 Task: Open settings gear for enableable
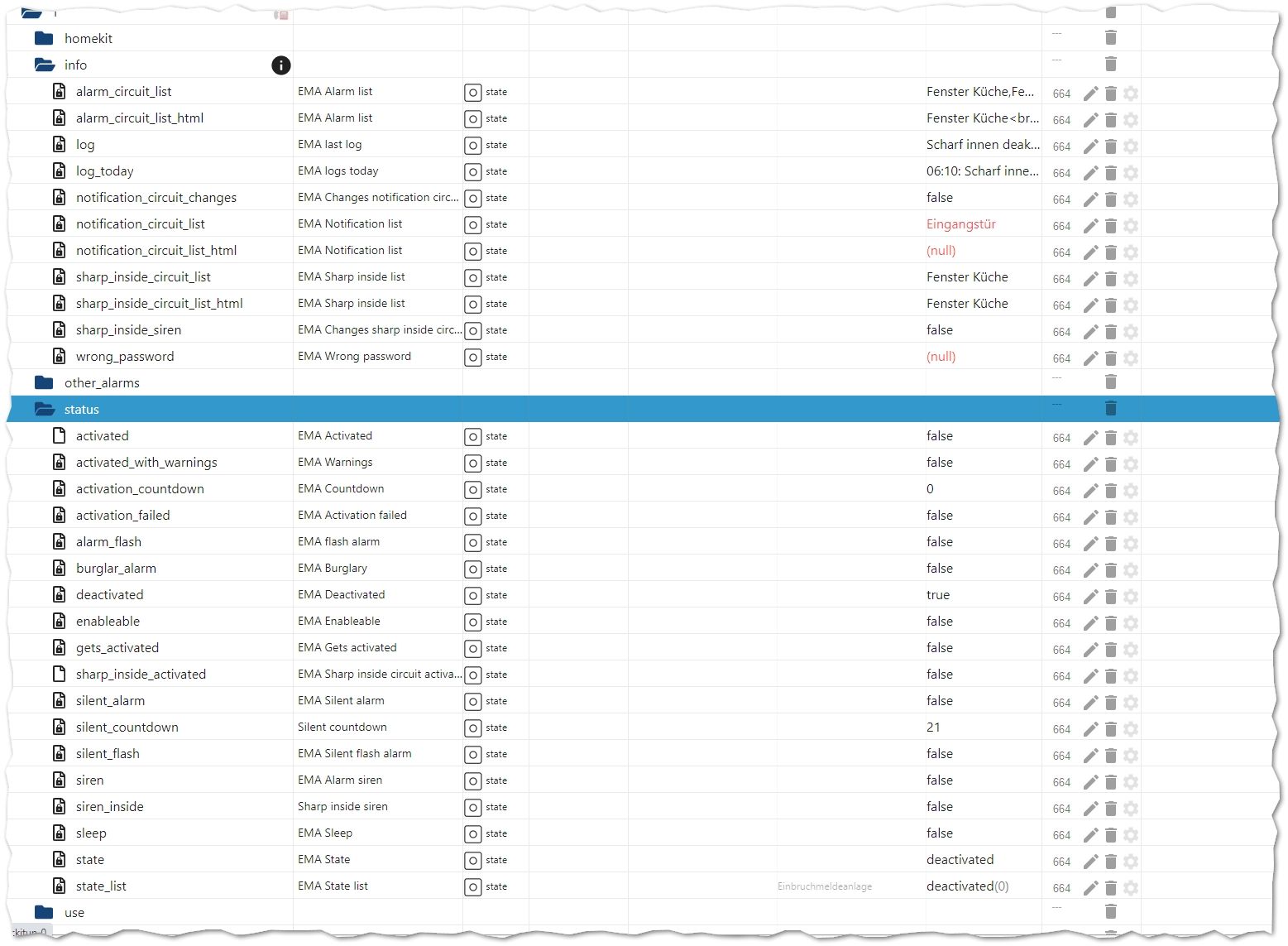point(1131,623)
